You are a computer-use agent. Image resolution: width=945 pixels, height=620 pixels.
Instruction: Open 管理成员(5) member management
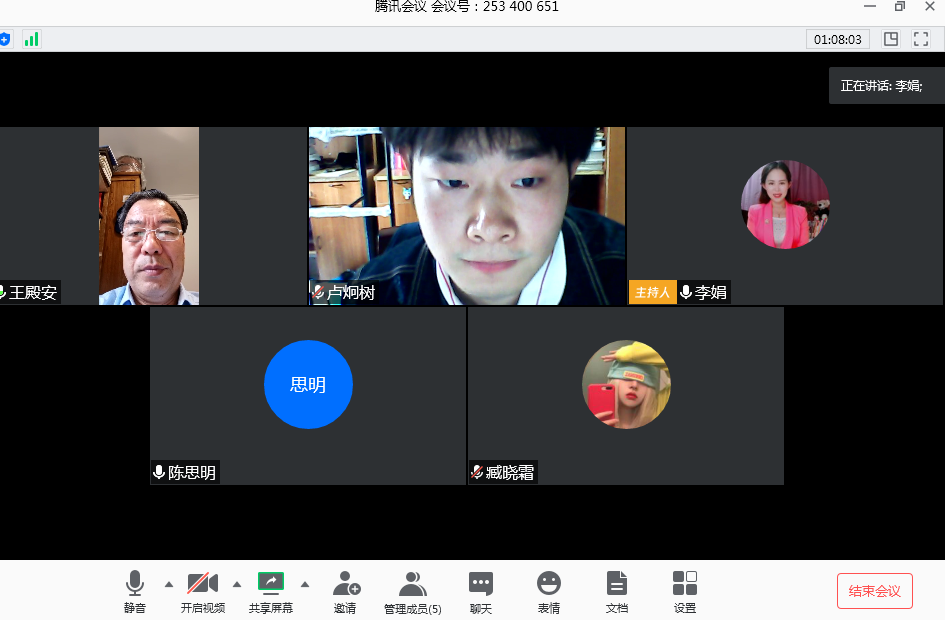click(x=413, y=590)
